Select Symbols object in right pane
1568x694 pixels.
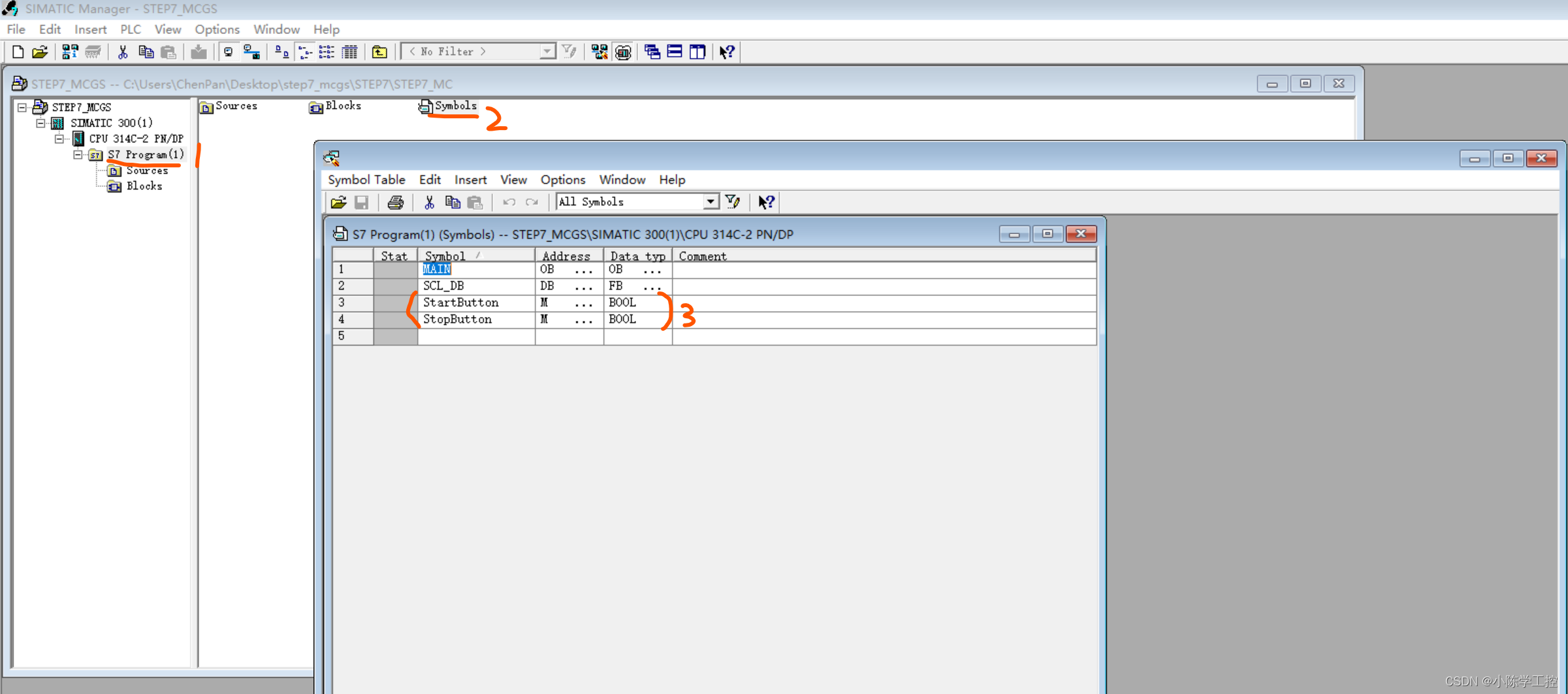(448, 106)
